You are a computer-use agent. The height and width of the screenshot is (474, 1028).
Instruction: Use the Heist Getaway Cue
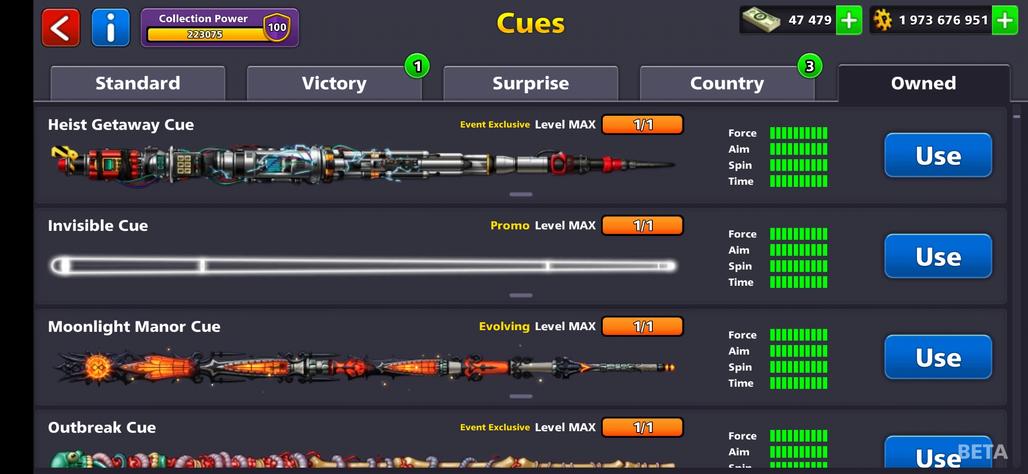[x=938, y=155]
